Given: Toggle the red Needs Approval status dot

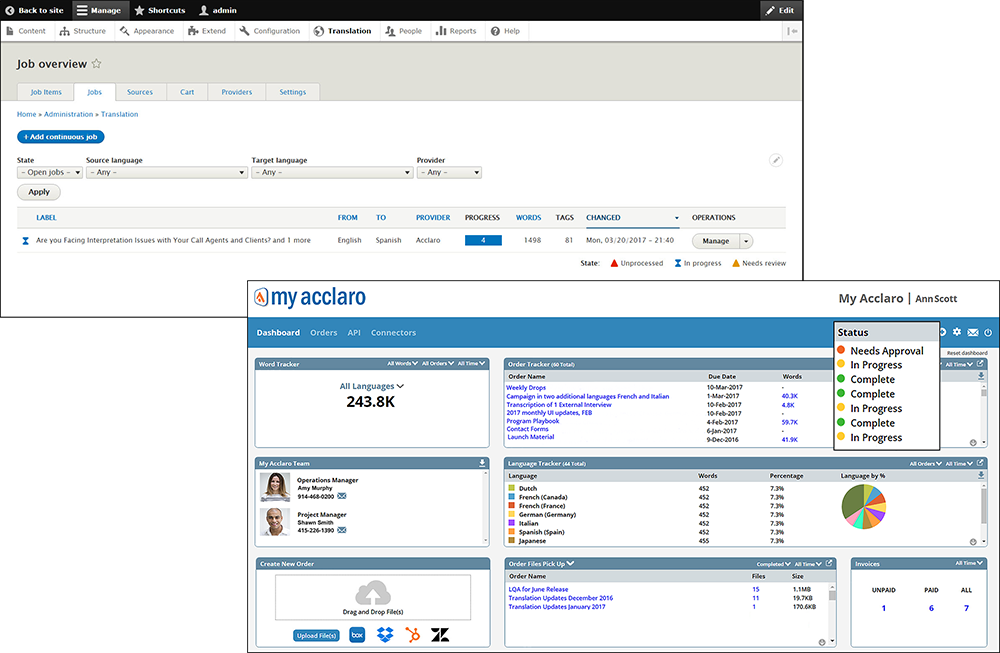Looking at the screenshot, I should coord(840,350).
